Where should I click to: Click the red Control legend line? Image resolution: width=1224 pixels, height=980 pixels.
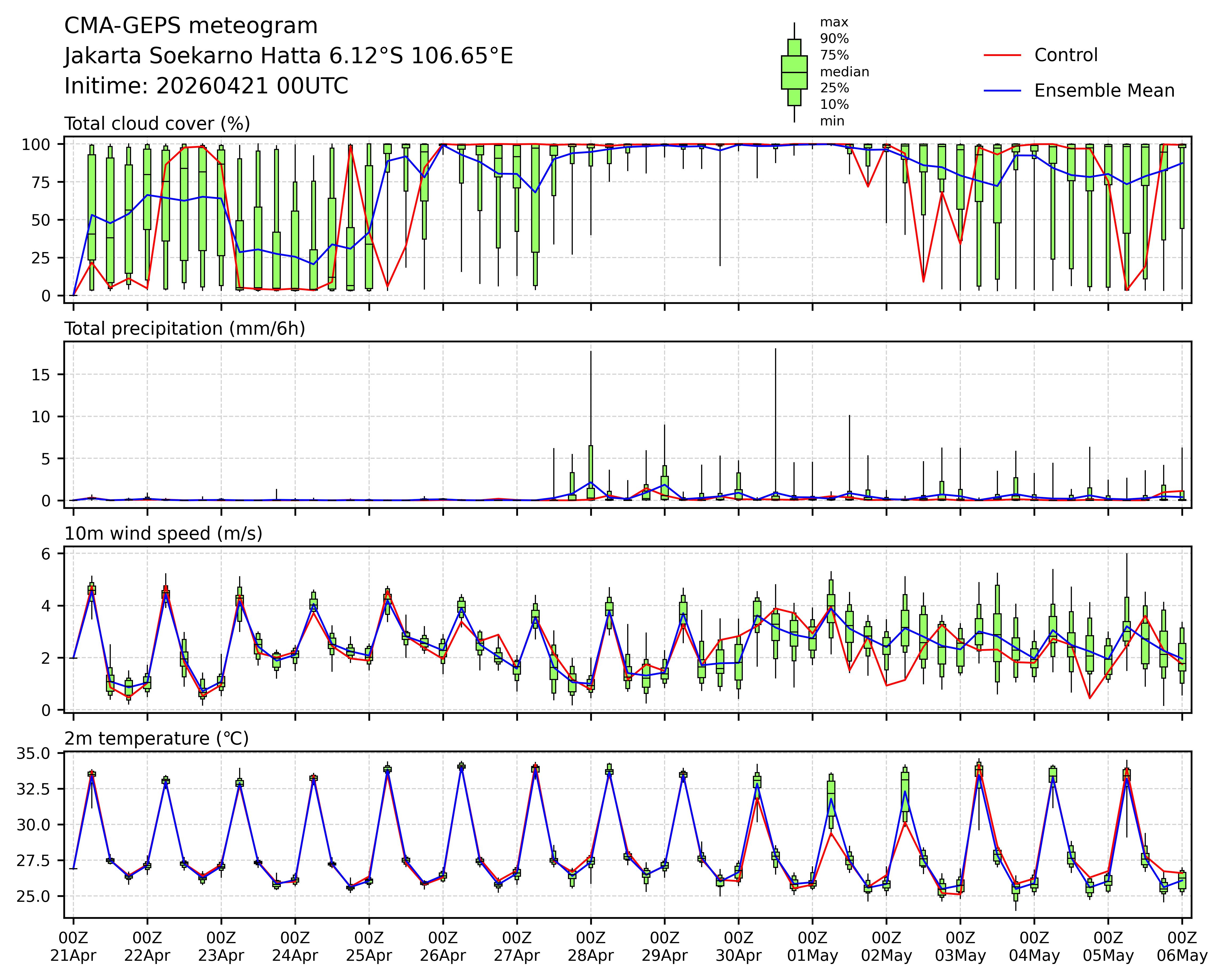point(1002,55)
